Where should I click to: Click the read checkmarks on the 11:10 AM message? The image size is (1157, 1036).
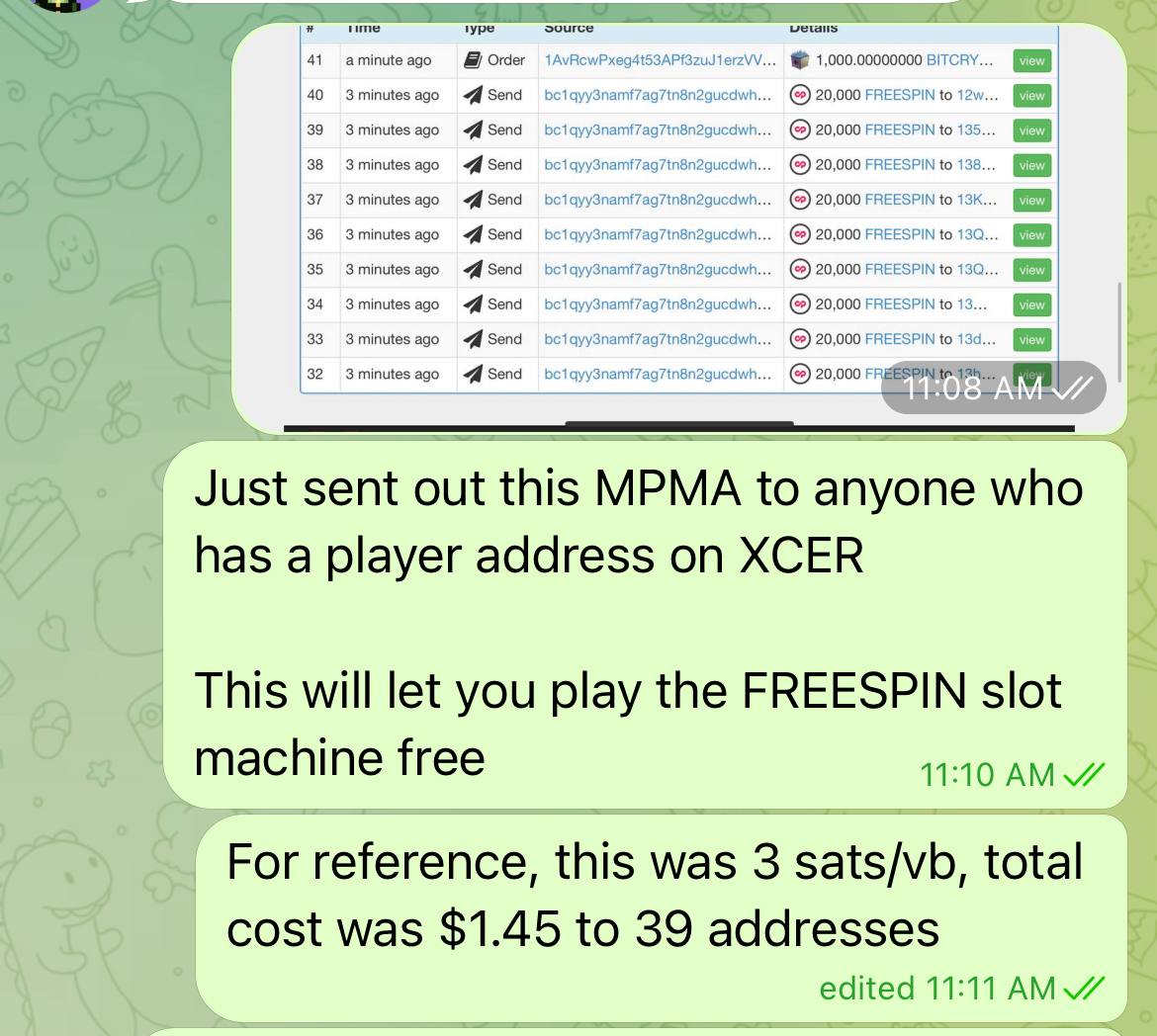point(1084,775)
